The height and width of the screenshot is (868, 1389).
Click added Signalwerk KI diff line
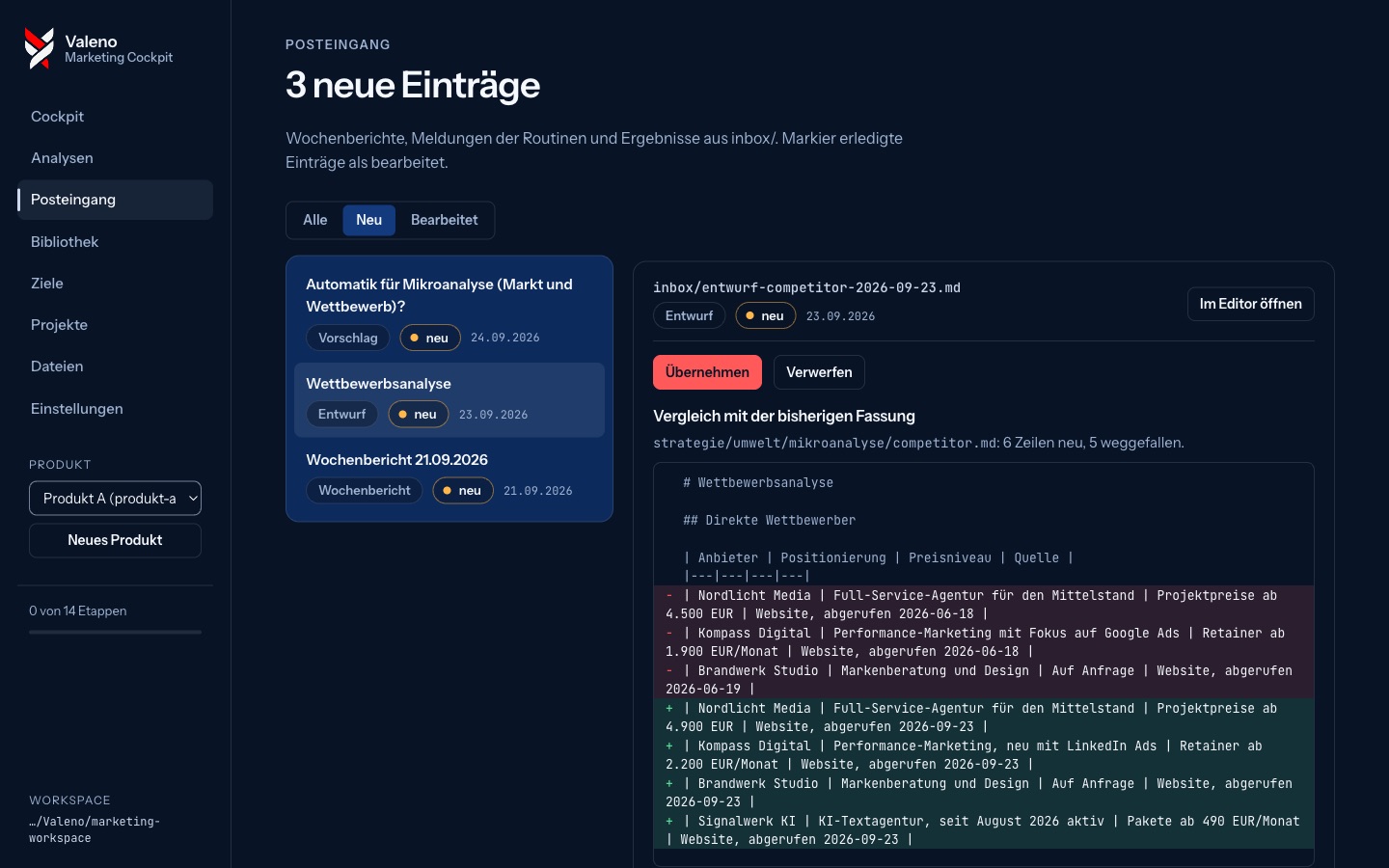point(984,830)
